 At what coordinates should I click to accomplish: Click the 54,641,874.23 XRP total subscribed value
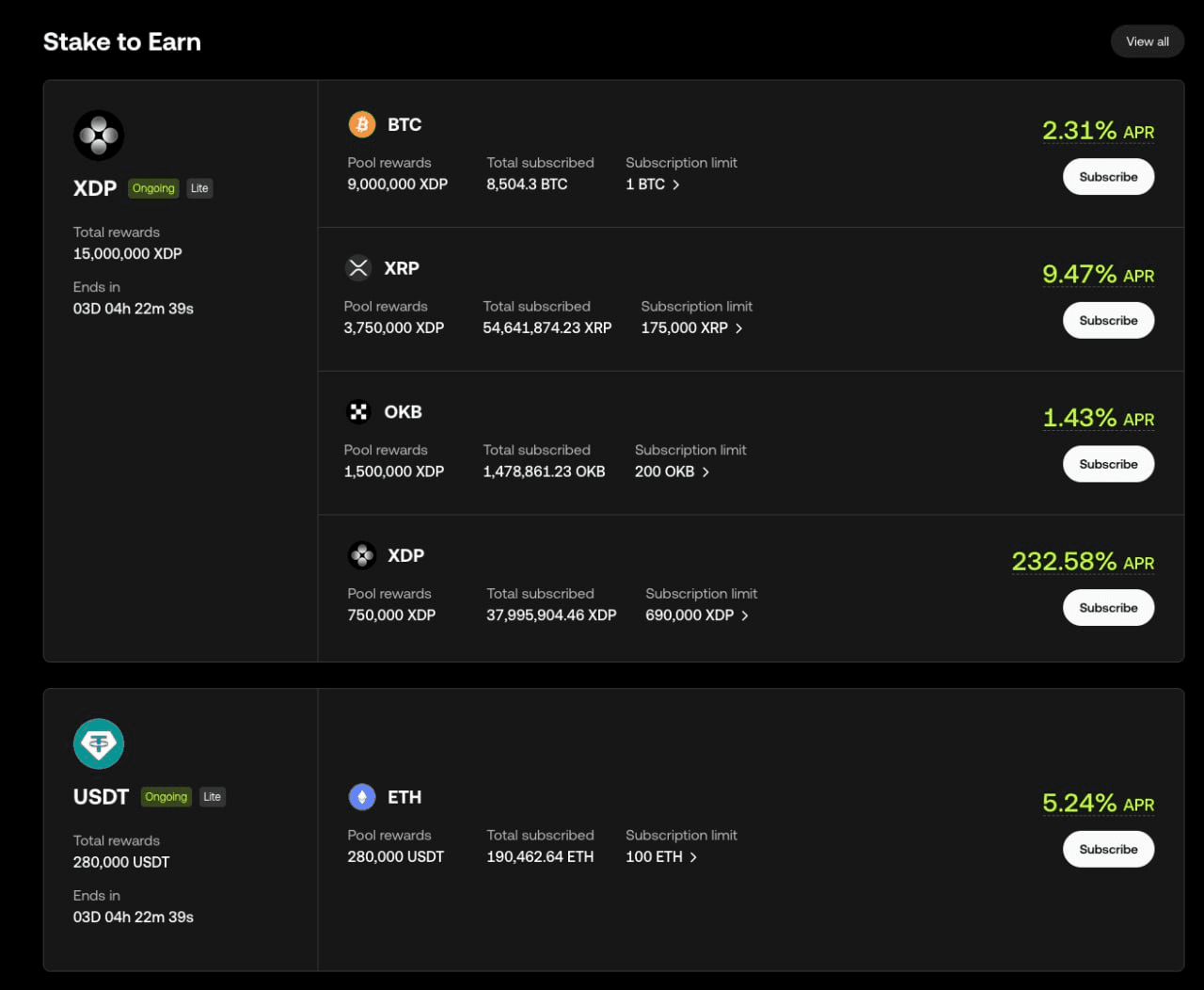(547, 328)
